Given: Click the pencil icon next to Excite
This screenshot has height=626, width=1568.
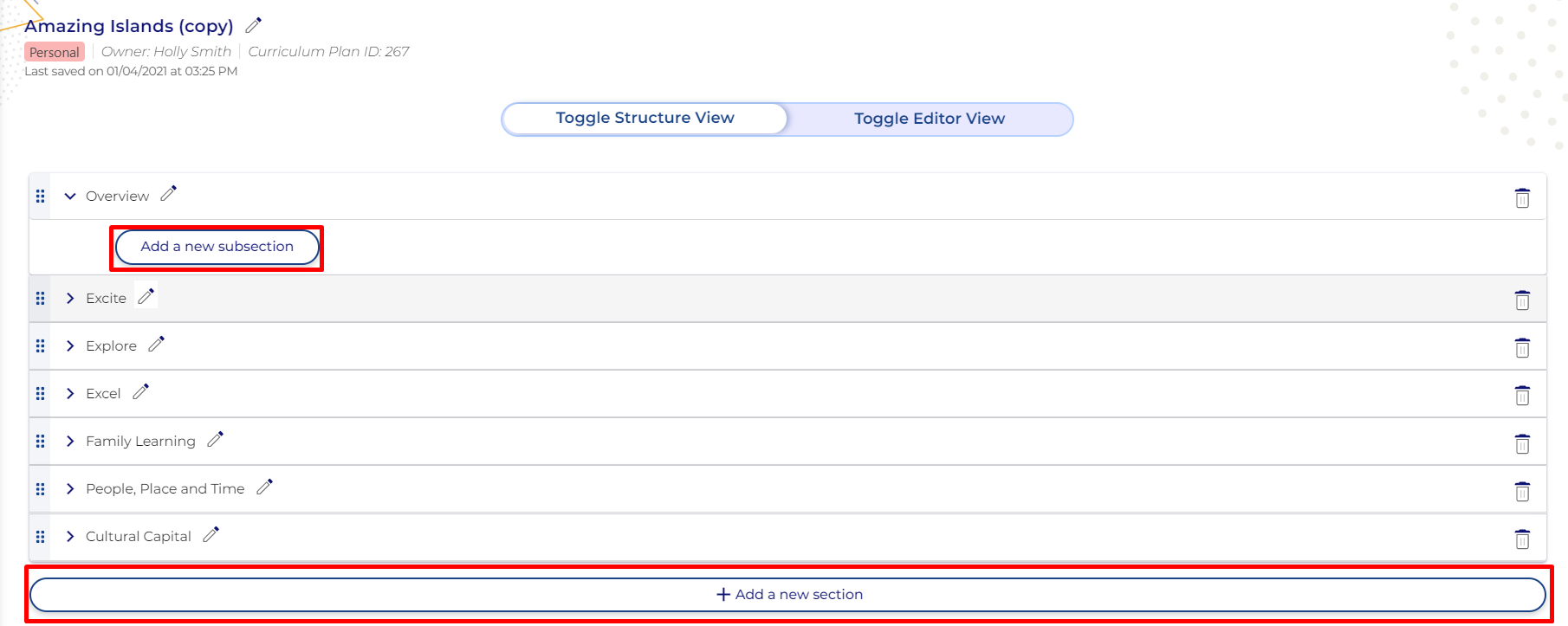Looking at the screenshot, I should [146, 297].
